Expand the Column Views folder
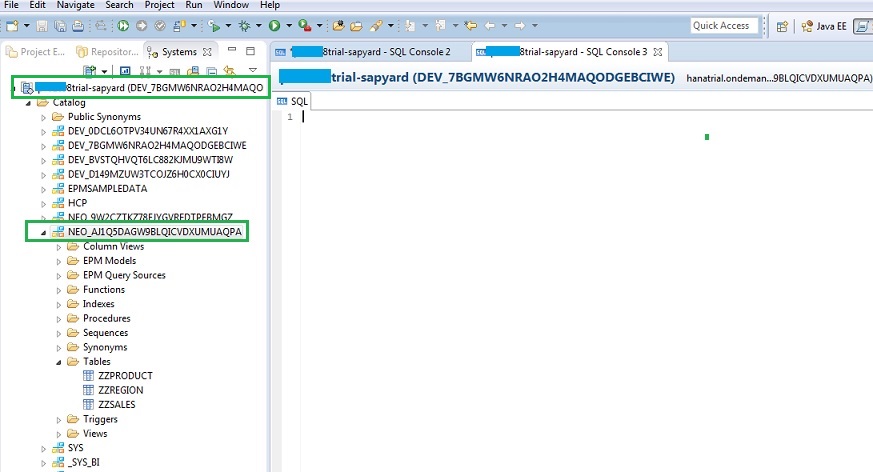This screenshot has width=873, height=472. click(x=58, y=247)
